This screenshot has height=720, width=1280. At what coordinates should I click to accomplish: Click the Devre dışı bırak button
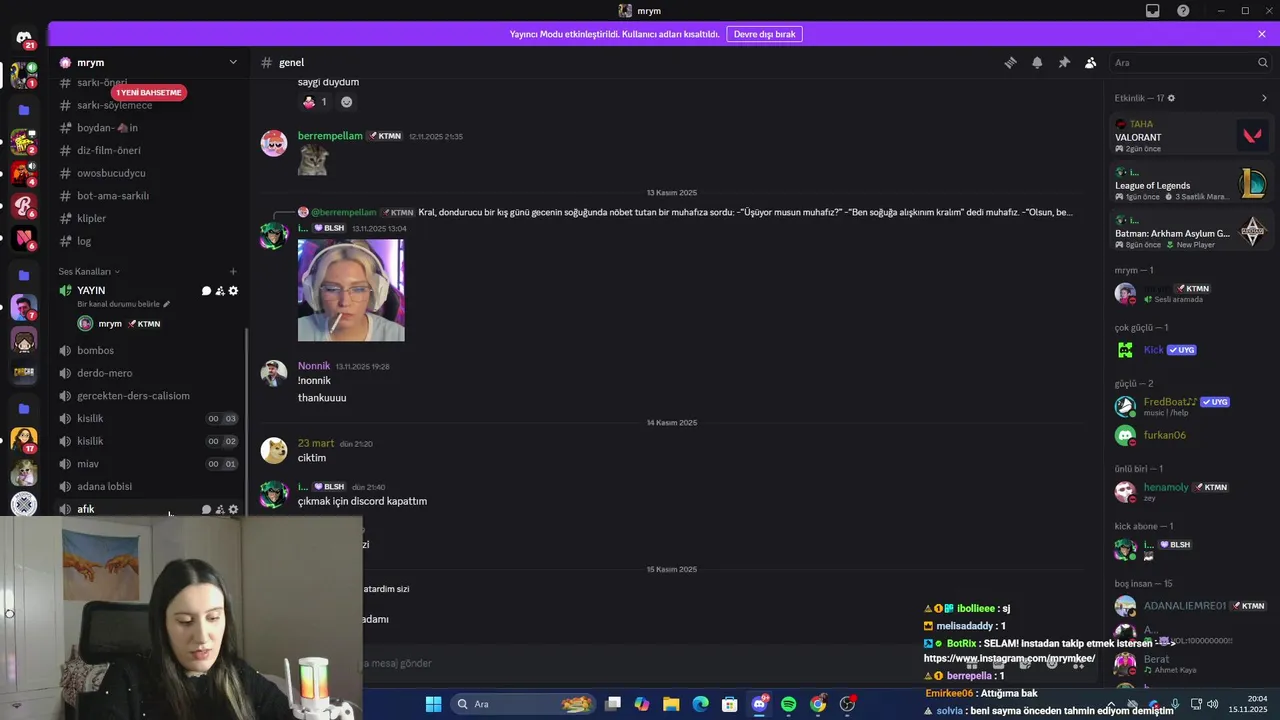765,34
